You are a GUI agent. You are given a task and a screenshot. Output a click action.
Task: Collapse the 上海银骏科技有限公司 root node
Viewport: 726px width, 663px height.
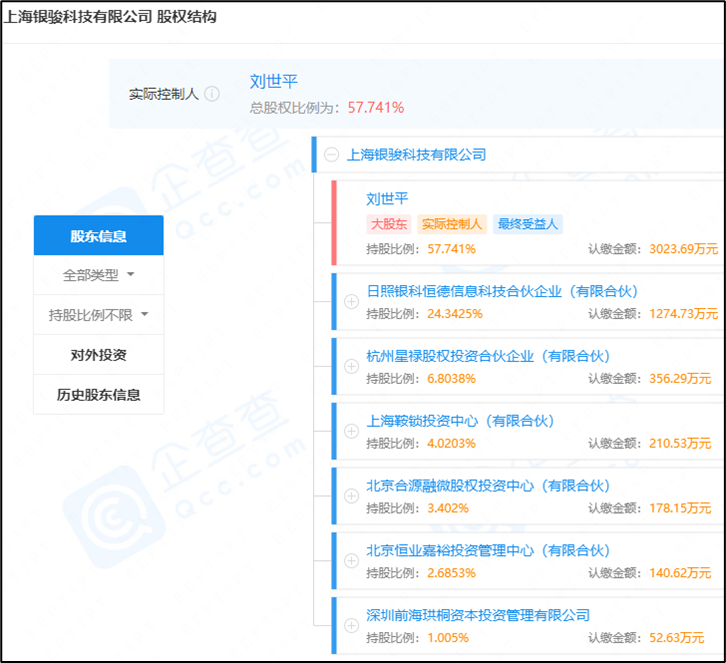(x=331, y=155)
